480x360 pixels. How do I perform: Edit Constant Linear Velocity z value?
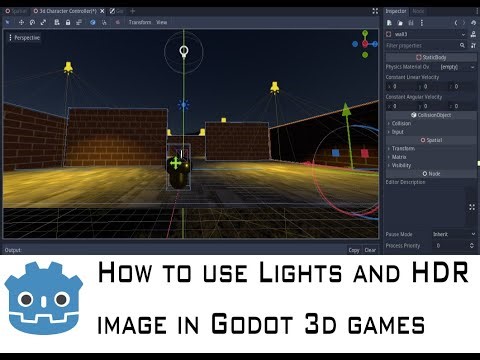[462, 86]
